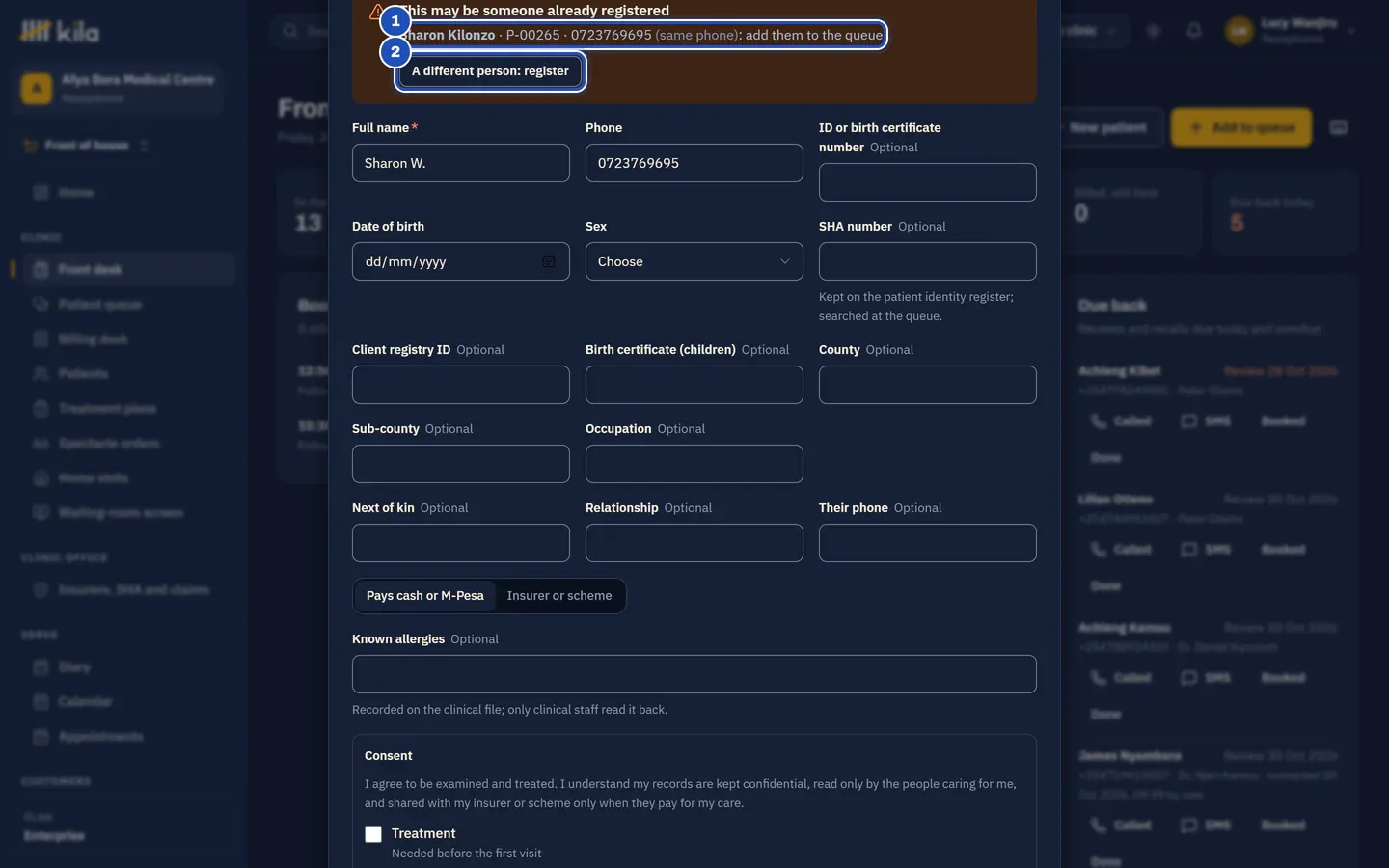This screenshot has width=1389, height=868.
Task: Focus the Known allergies field
Action: tap(694, 674)
